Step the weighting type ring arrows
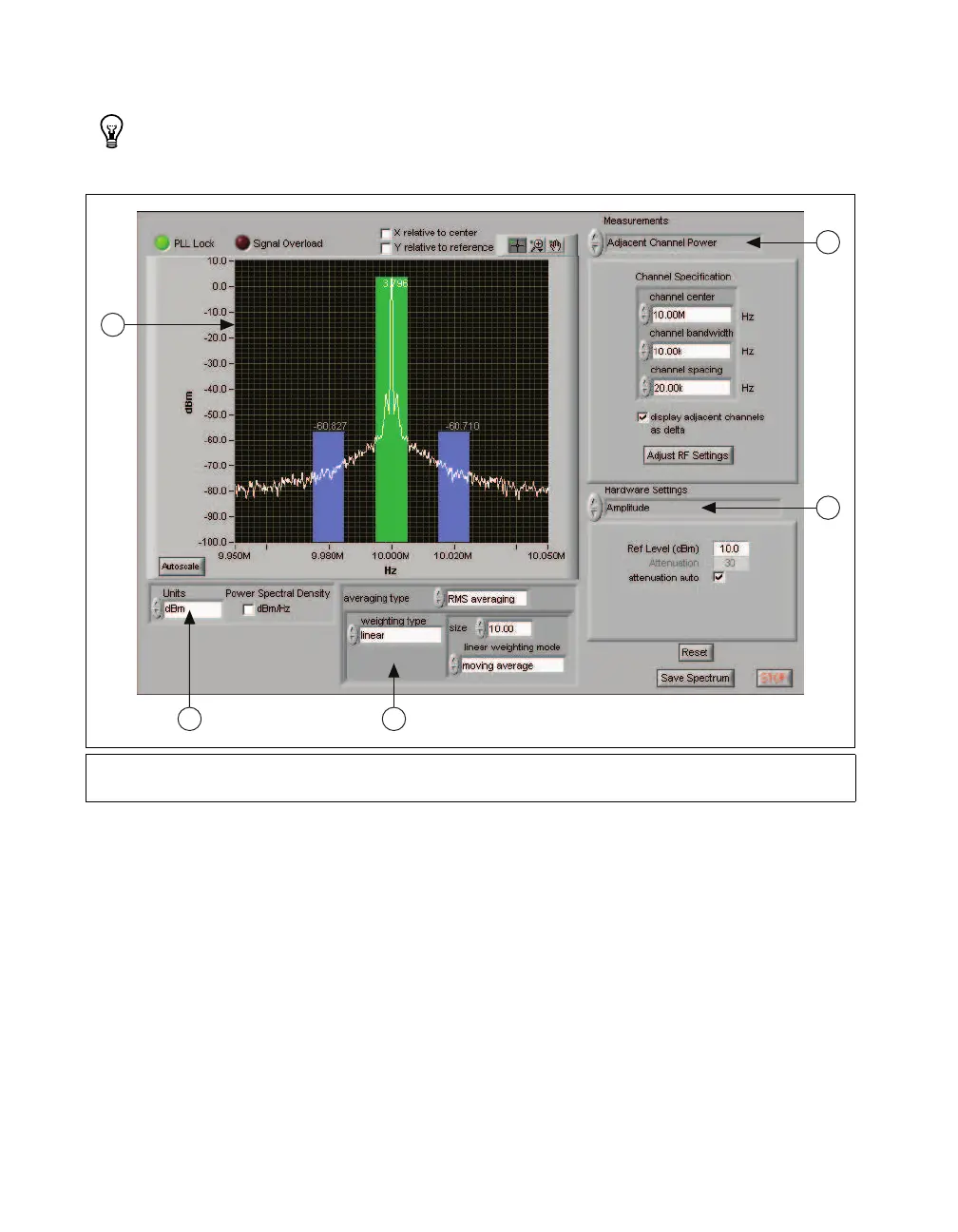Image resolution: width=958 pixels, height=1232 pixels. [353, 635]
